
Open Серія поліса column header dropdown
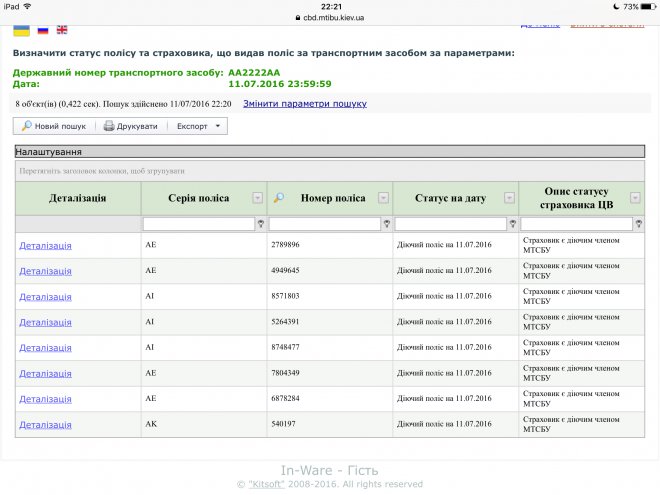click(x=258, y=198)
